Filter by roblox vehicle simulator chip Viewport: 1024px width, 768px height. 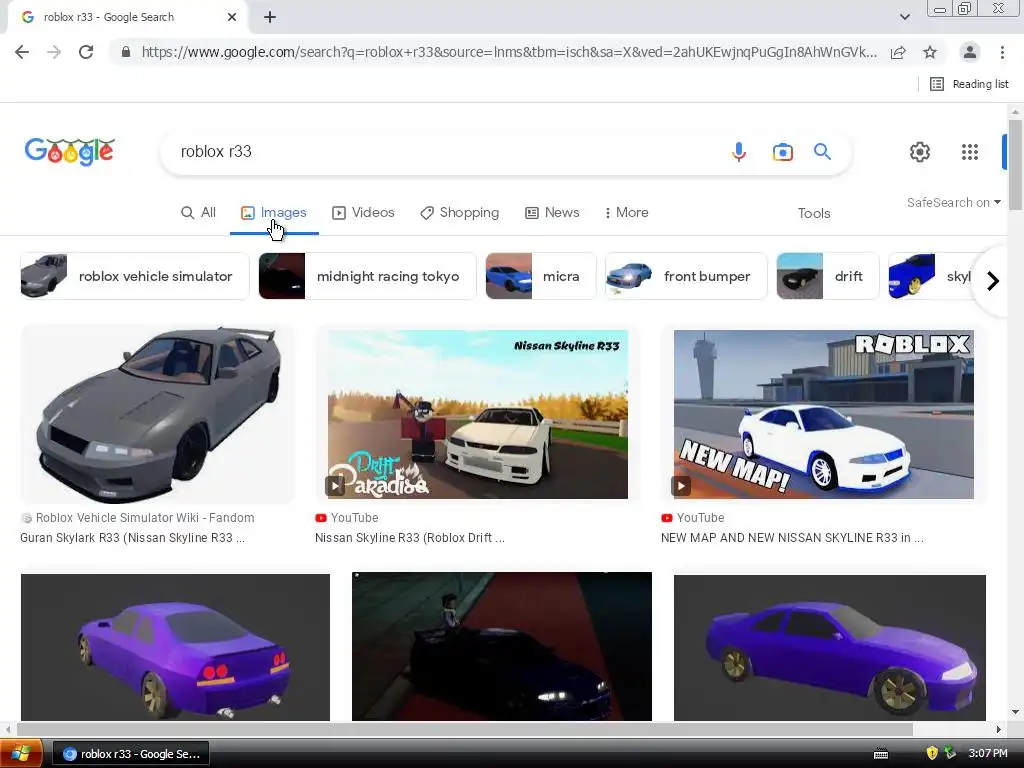(135, 276)
